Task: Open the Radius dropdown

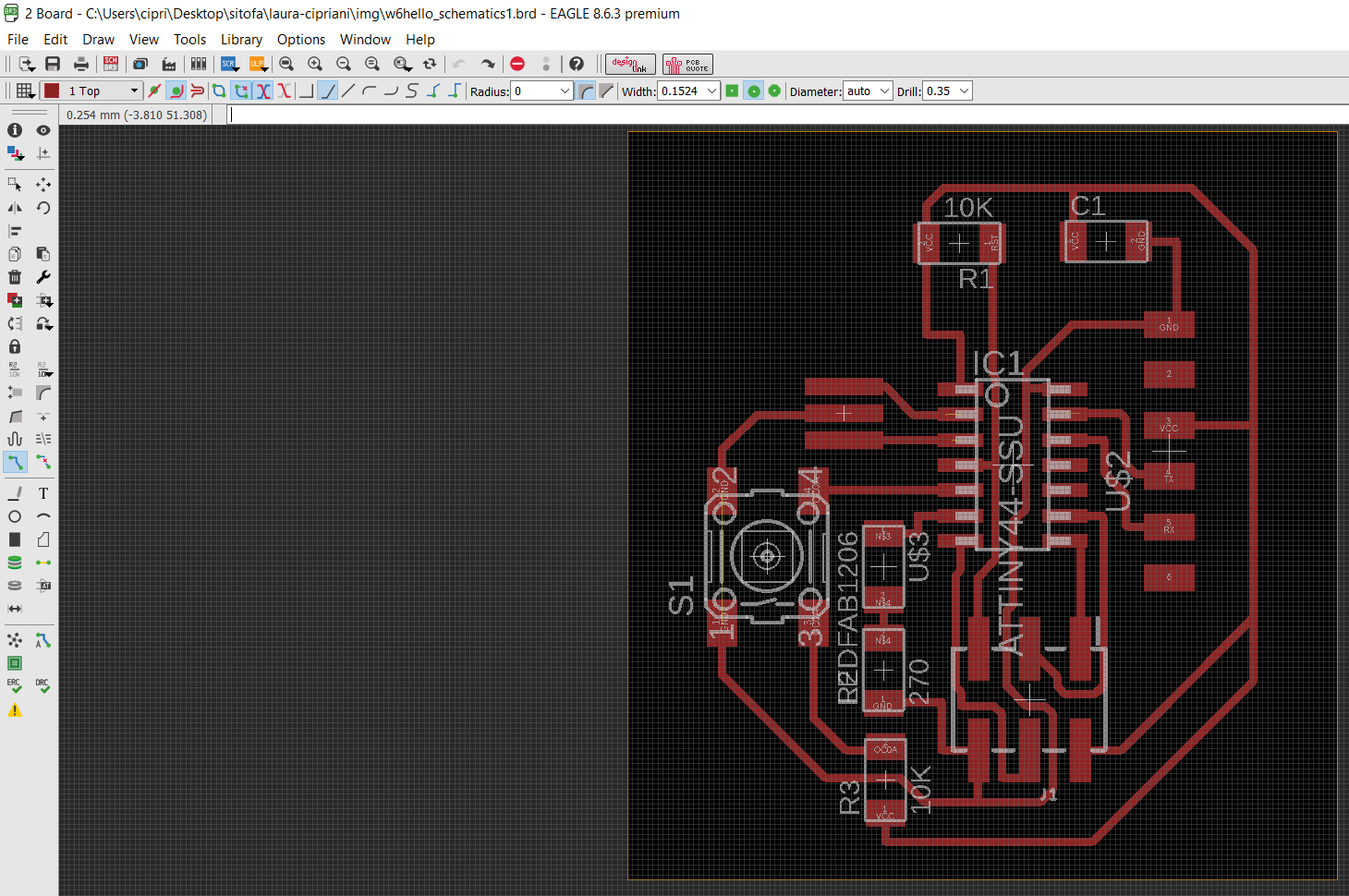Action: 542,91
